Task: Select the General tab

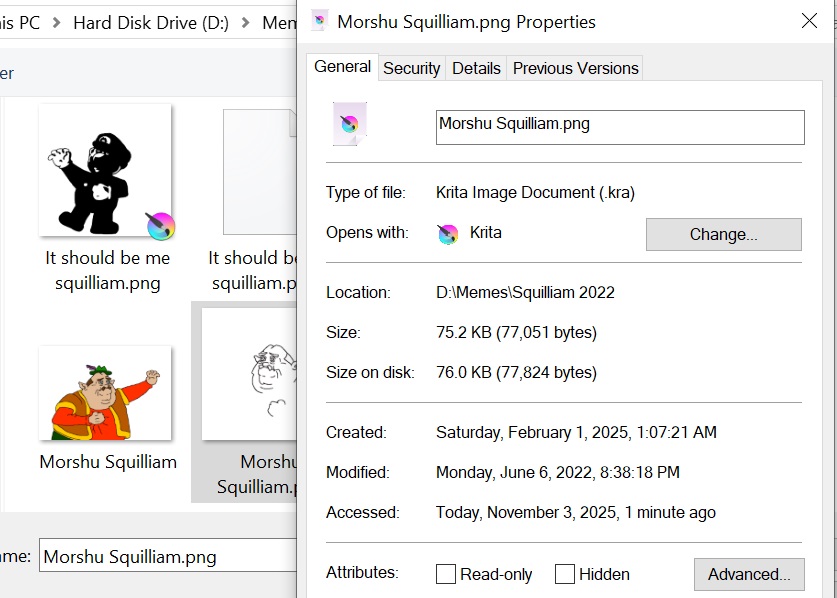Action: (342, 67)
